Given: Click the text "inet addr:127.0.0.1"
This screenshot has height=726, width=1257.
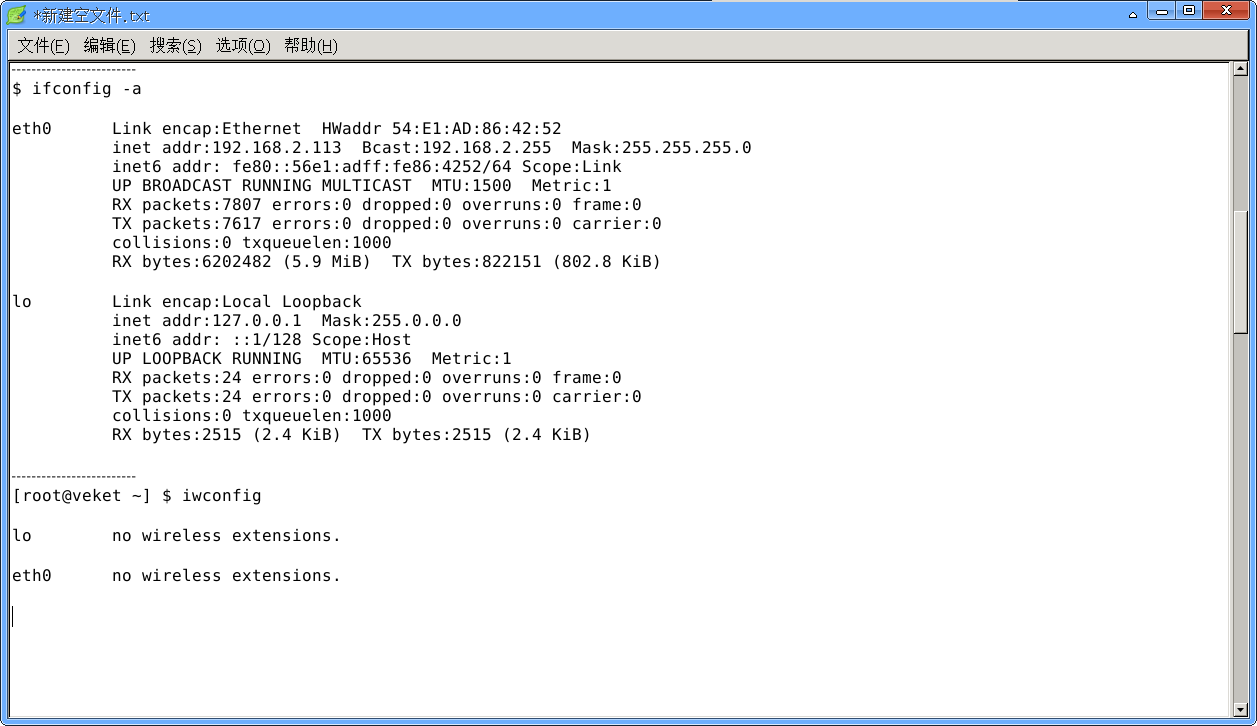Looking at the screenshot, I should click(x=207, y=321).
